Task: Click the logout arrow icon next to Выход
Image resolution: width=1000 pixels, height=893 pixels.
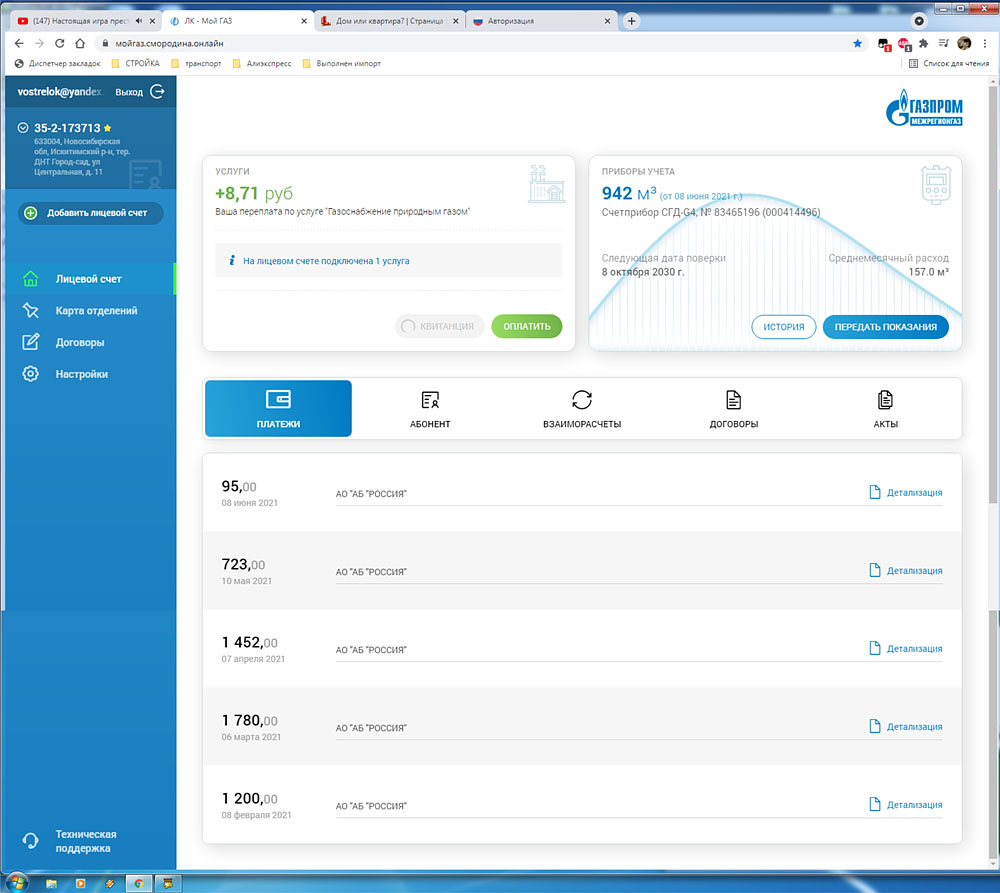Action: point(157,92)
